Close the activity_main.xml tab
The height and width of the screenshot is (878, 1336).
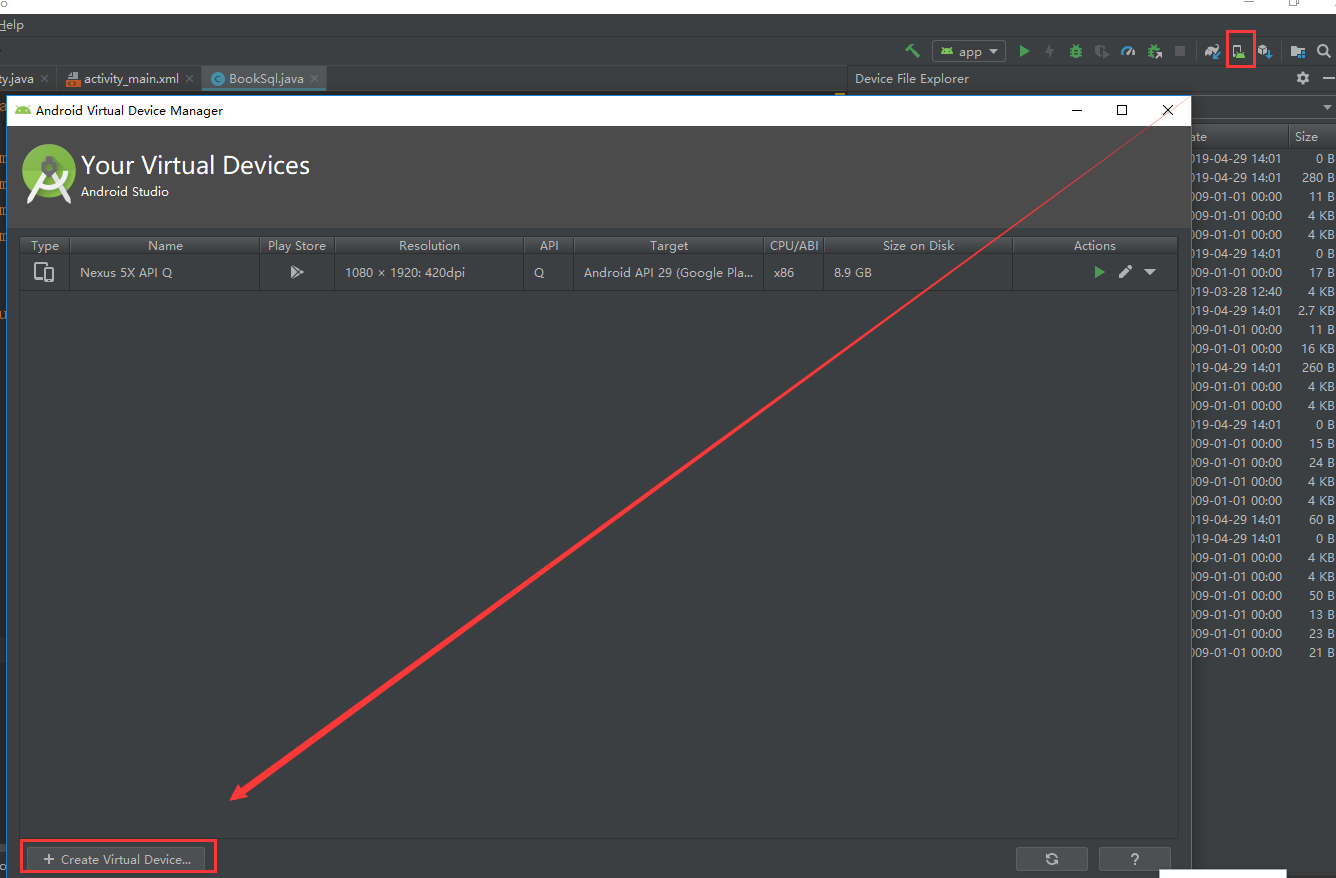189,78
